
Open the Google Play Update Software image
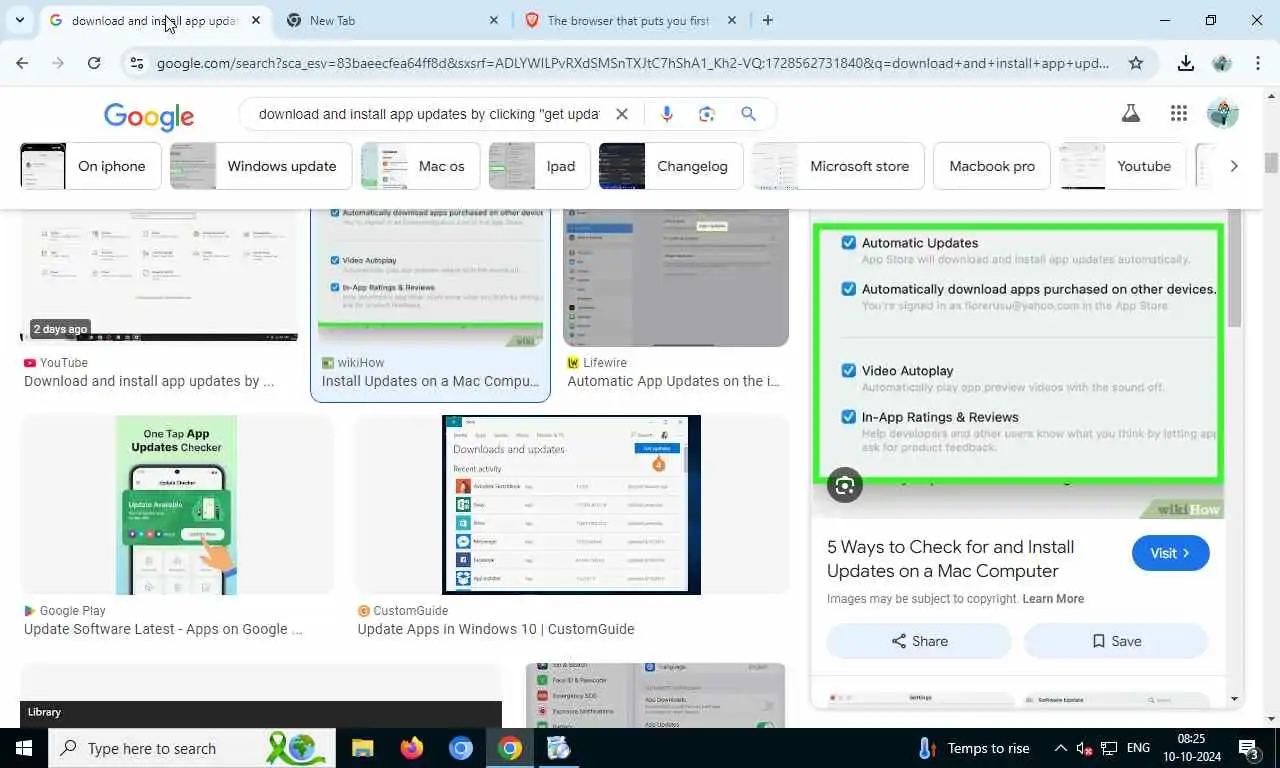176,505
